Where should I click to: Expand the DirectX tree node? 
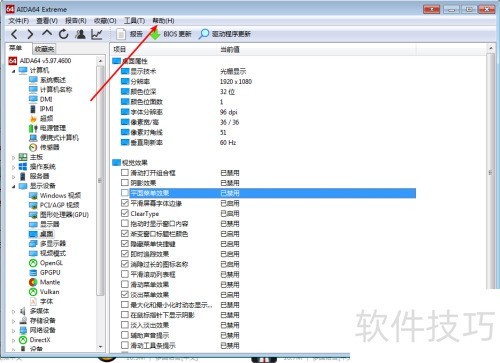pyautogui.click(x=13, y=341)
